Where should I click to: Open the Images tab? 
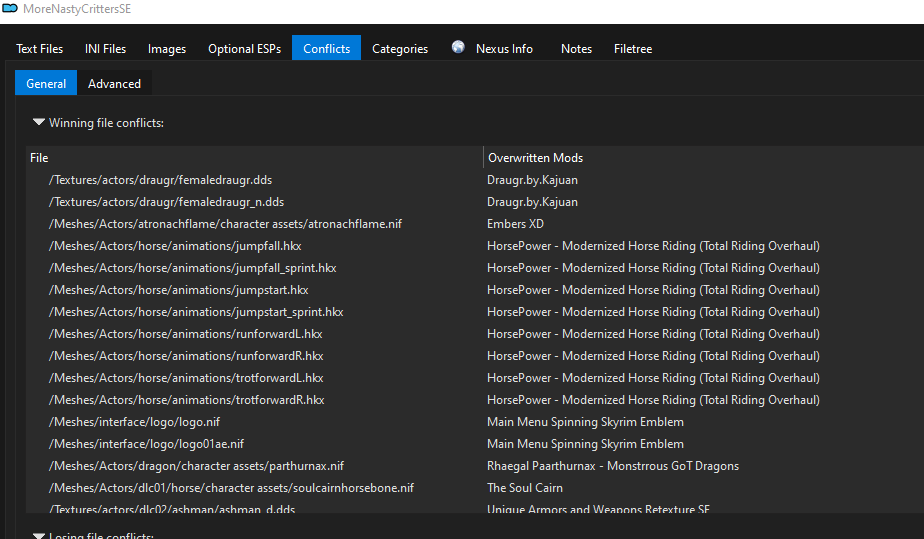pos(167,49)
